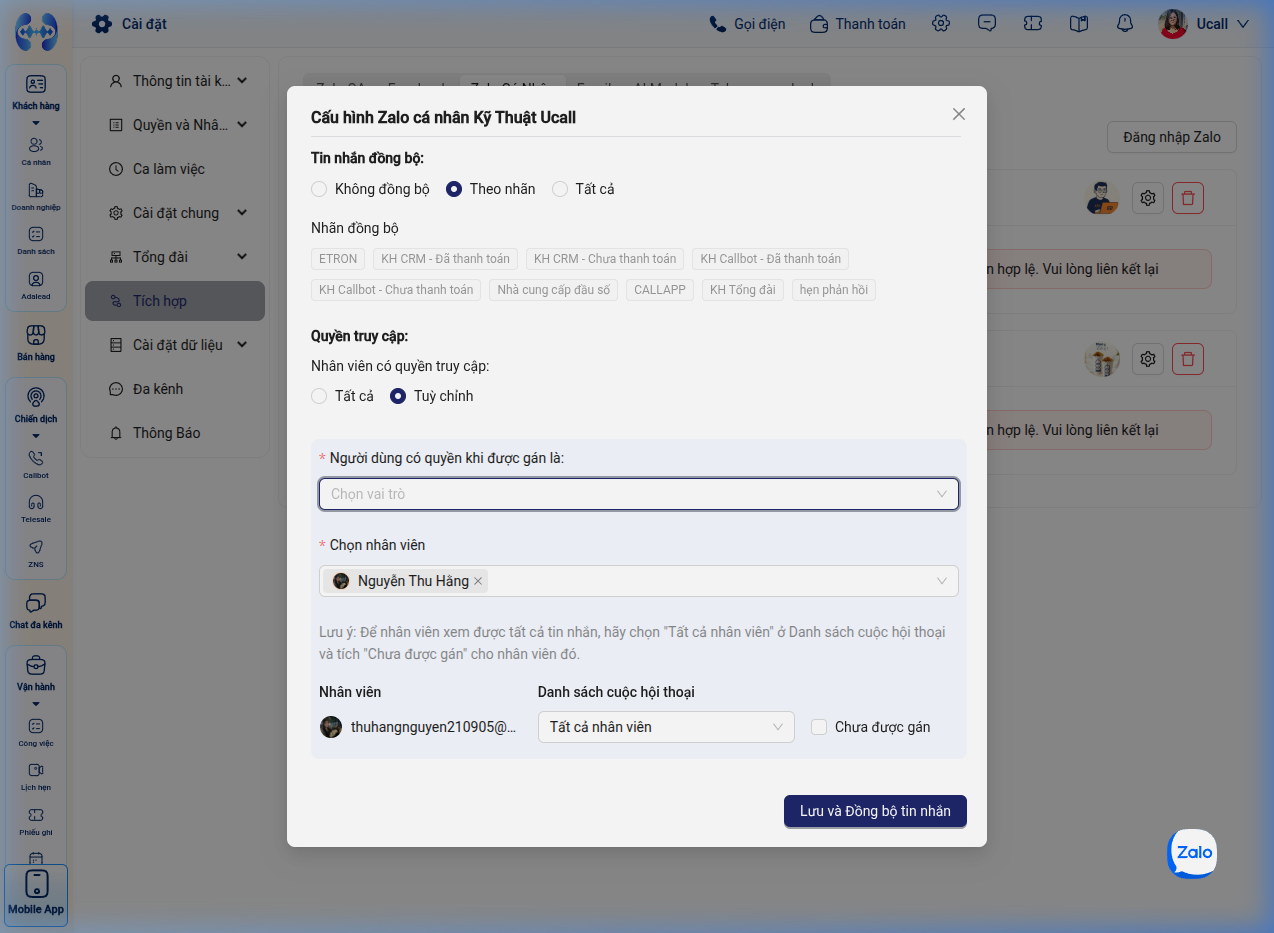Screen dimensions: 1274x933
Task: Expand the Cài đặt chung section
Action: pos(177,213)
